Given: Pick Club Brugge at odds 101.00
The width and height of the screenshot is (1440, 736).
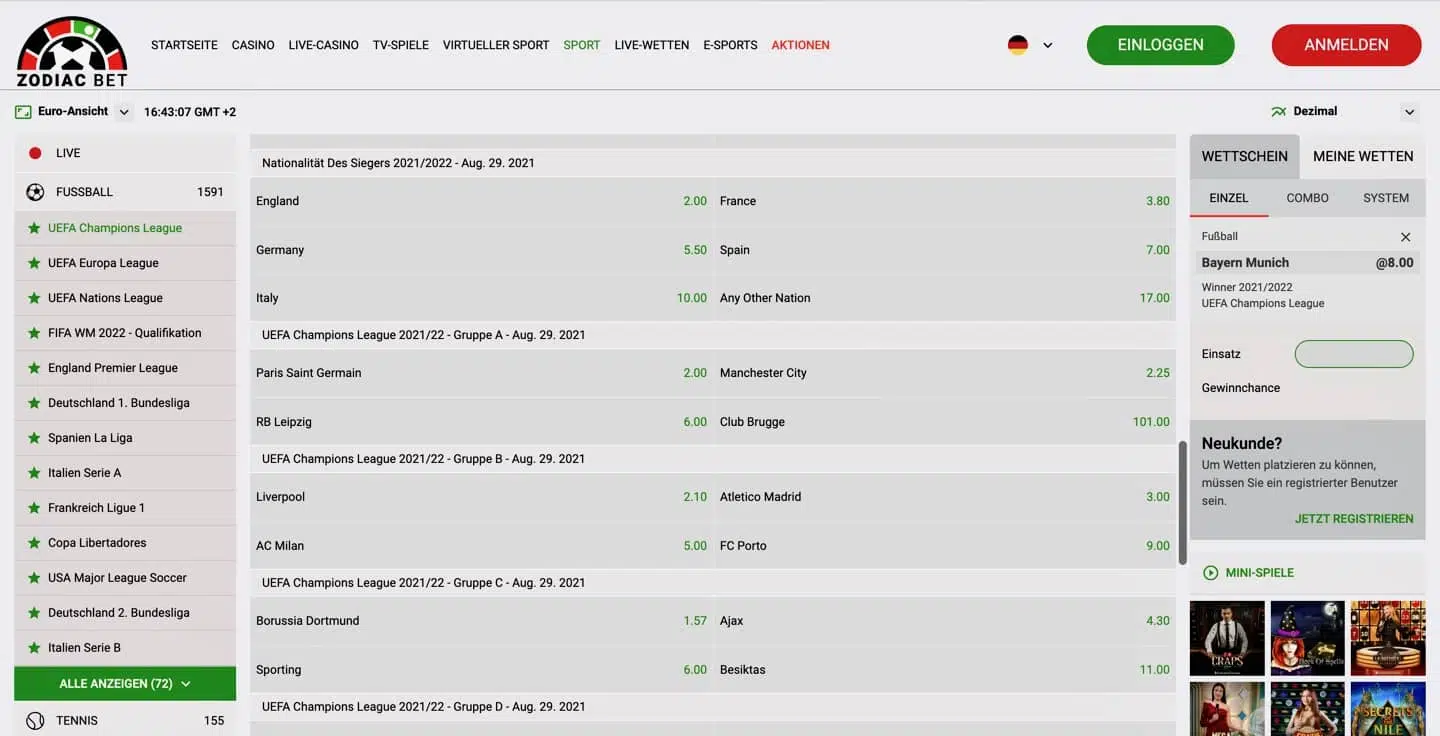Looking at the screenshot, I should (944, 422).
